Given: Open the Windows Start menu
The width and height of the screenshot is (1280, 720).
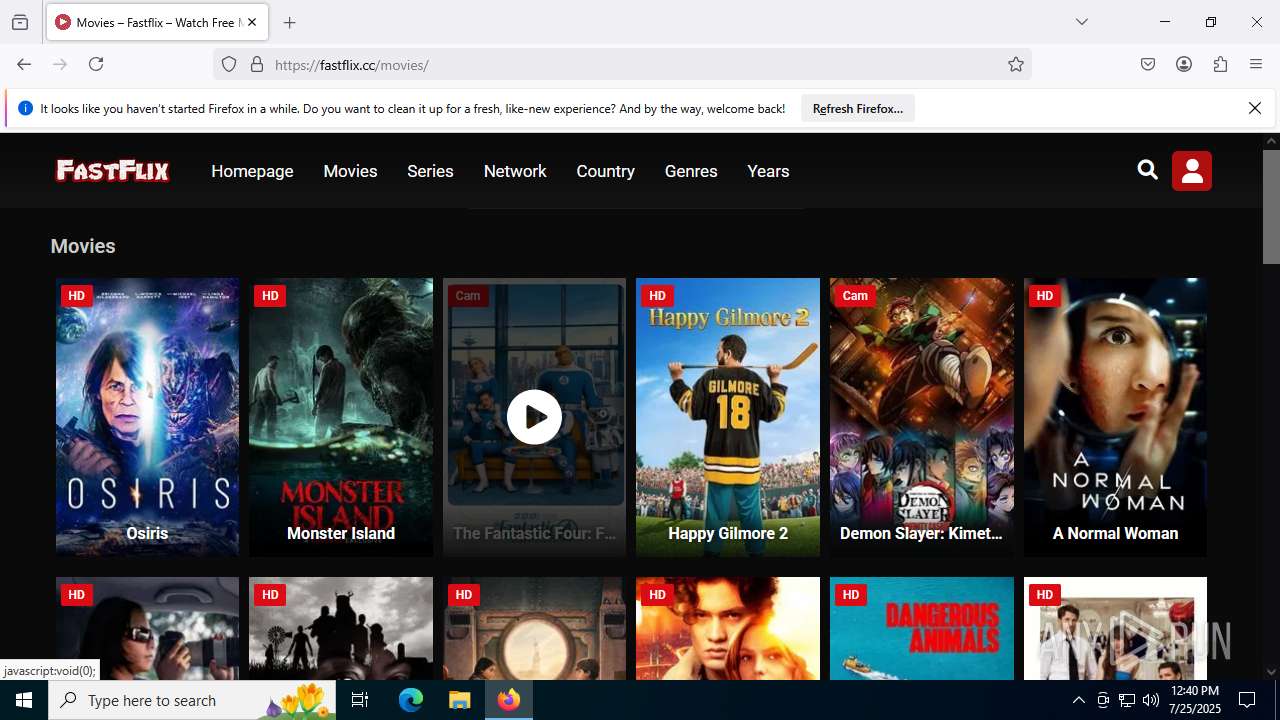Looking at the screenshot, I should (24, 700).
